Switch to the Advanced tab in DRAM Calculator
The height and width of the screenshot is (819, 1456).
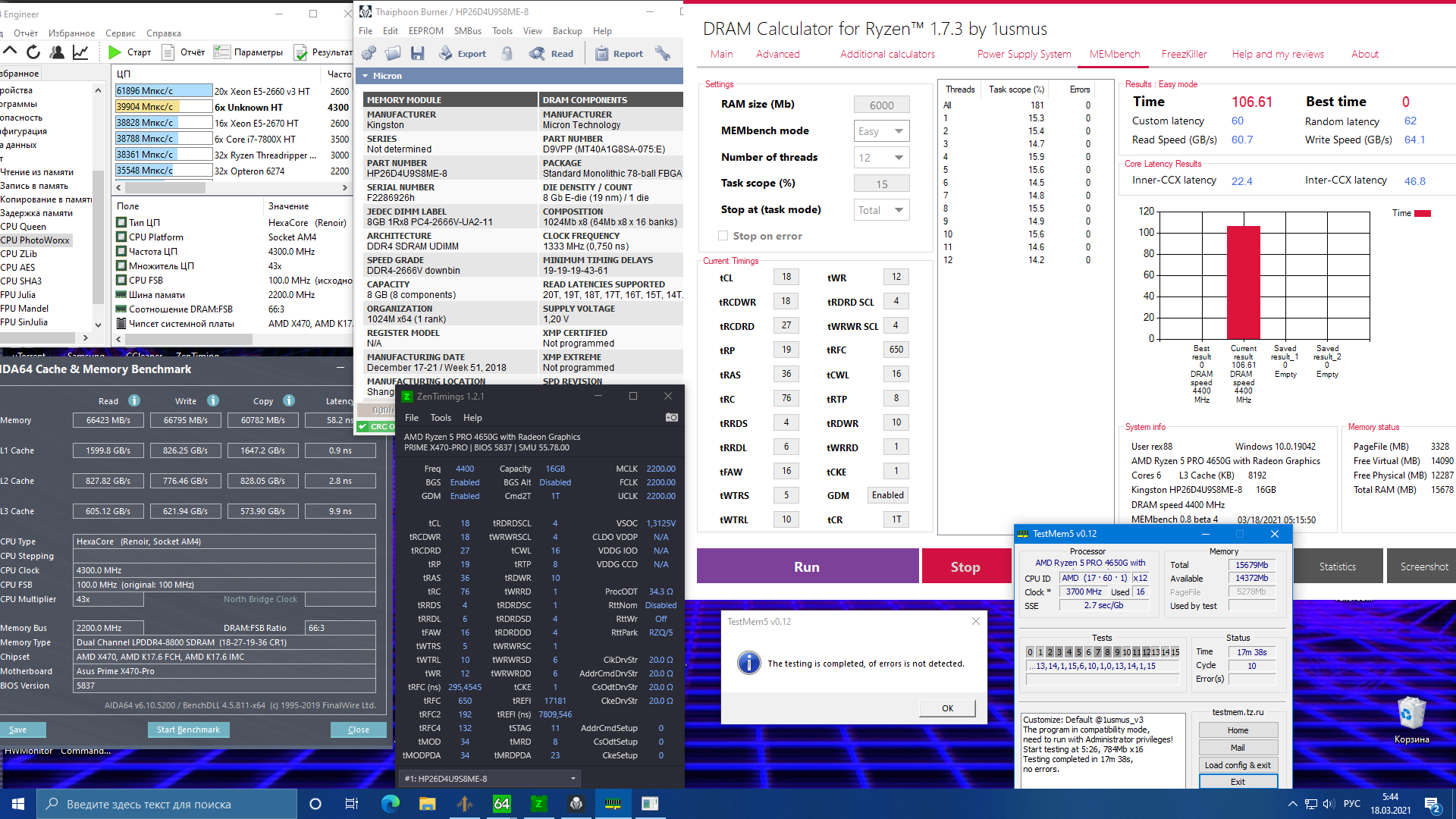click(x=777, y=54)
